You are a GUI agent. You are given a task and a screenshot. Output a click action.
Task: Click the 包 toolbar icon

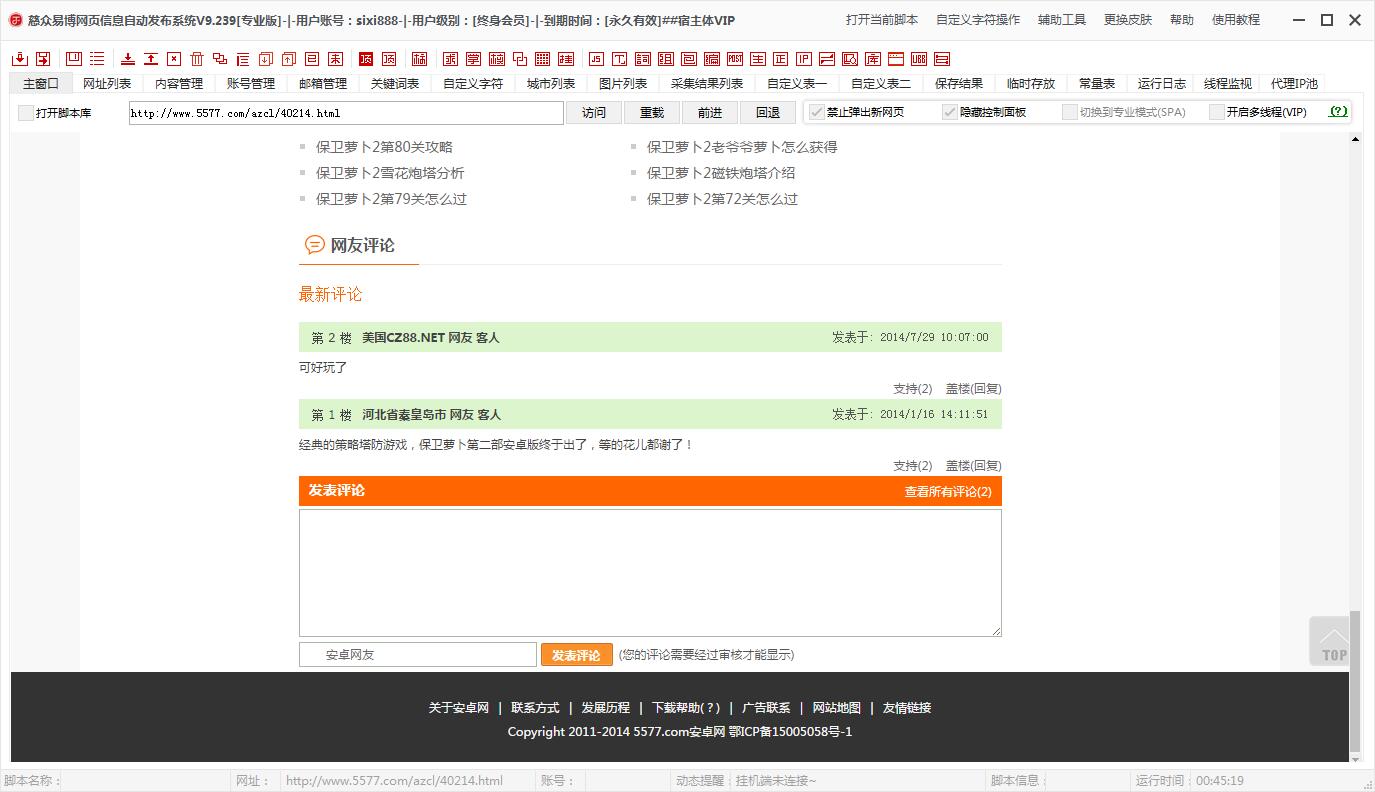click(689, 59)
